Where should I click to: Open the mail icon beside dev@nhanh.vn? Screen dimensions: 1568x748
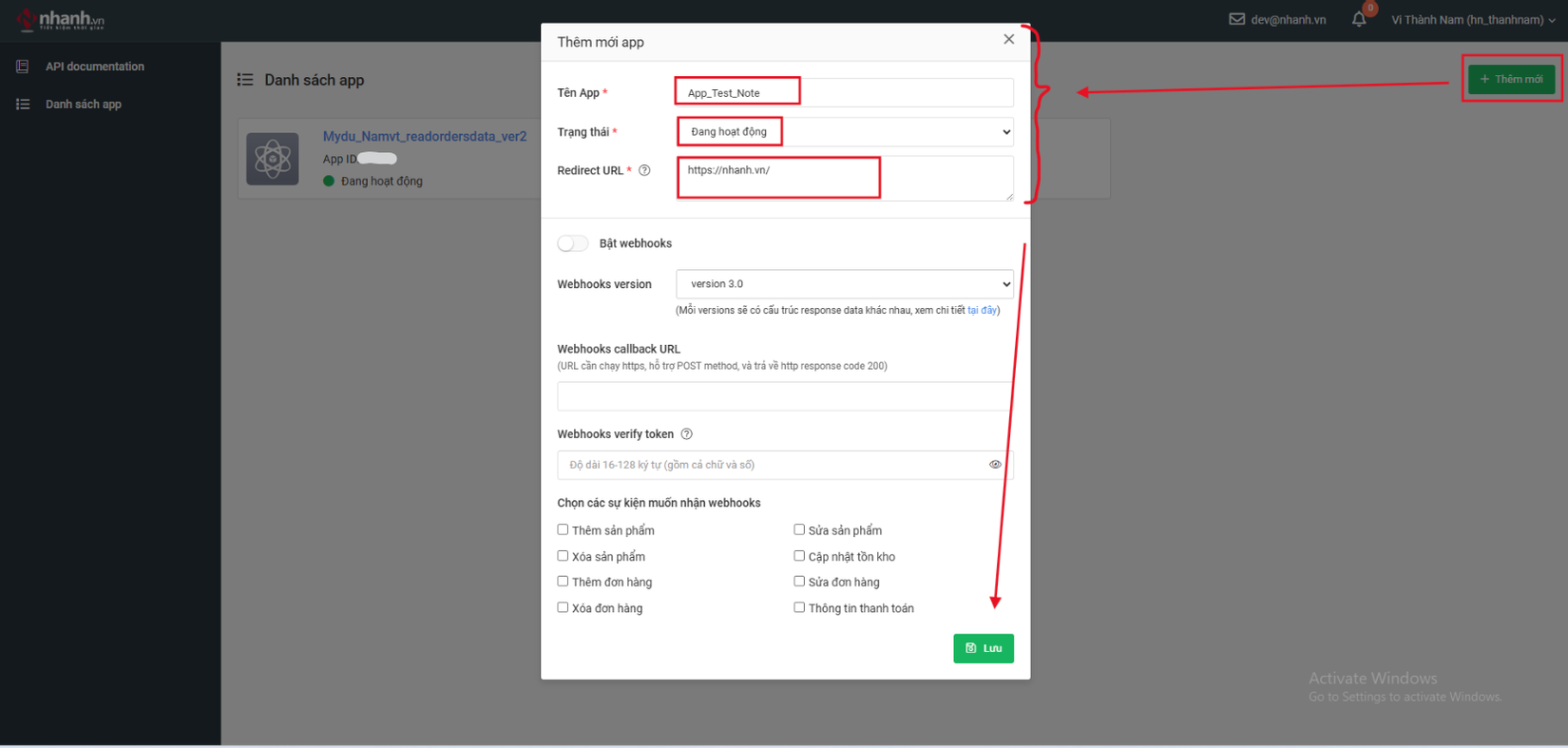pos(1236,19)
